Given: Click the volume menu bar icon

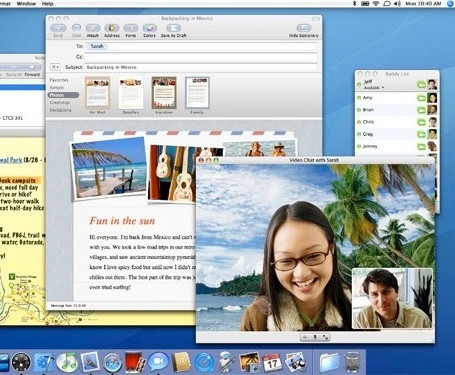Looking at the screenshot, I should point(397,4).
